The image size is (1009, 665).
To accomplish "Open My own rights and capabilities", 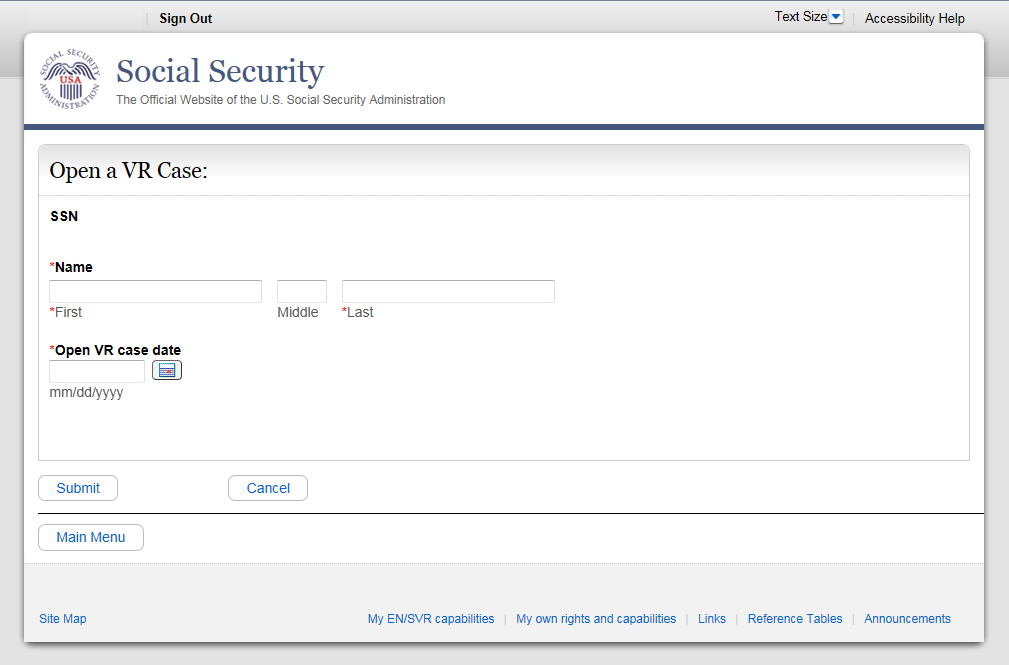I will [596, 619].
